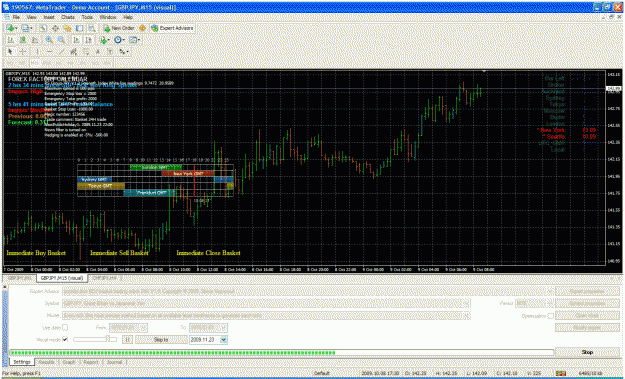Click the New Order button

pyautogui.click(x=119, y=28)
